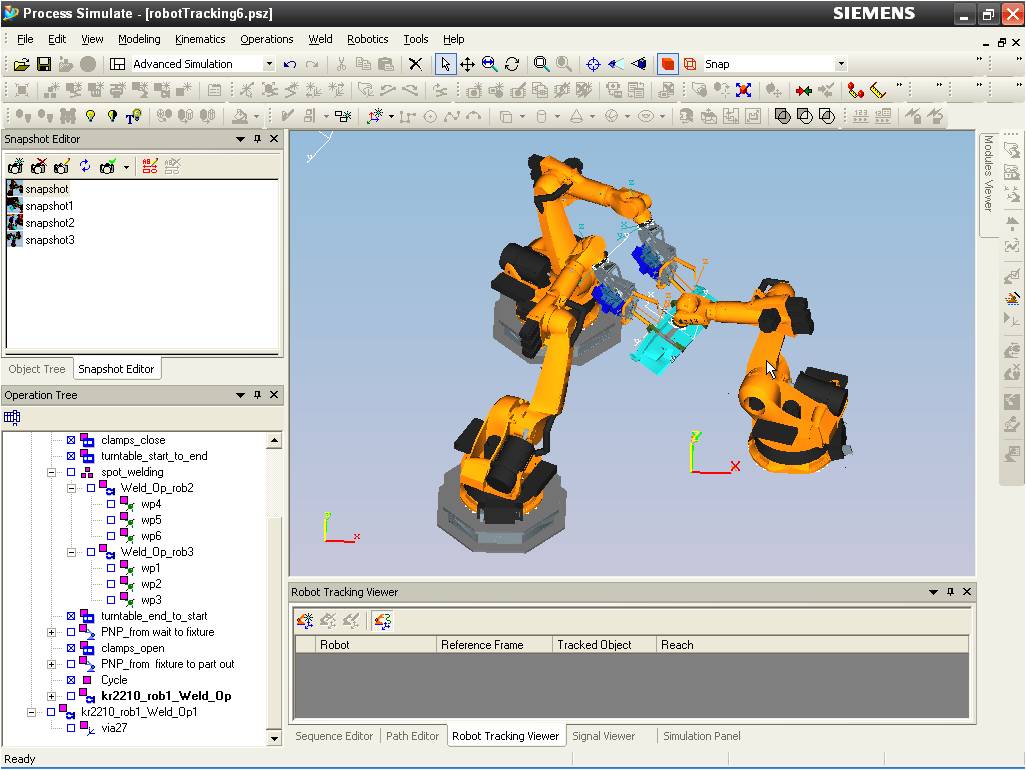Check the Weld_Op_rob2 box
1026x770 pixels.
[91, 488]
